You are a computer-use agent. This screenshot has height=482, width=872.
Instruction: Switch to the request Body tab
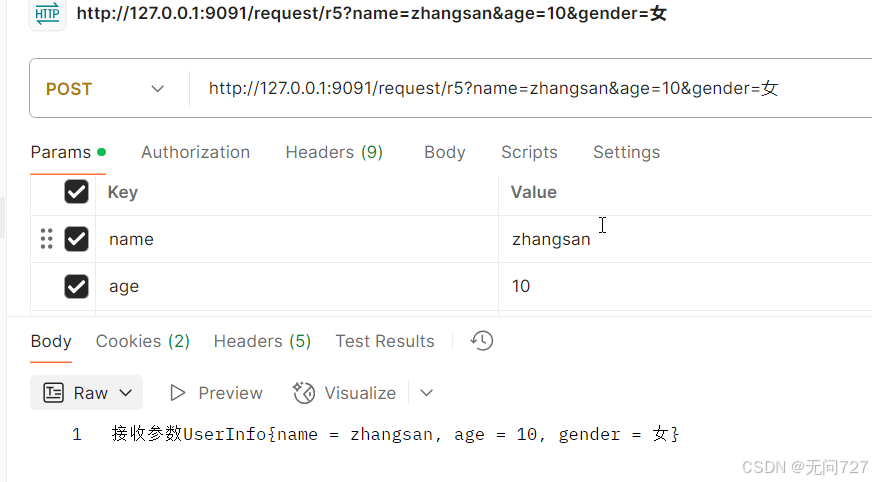pos(444,152)
